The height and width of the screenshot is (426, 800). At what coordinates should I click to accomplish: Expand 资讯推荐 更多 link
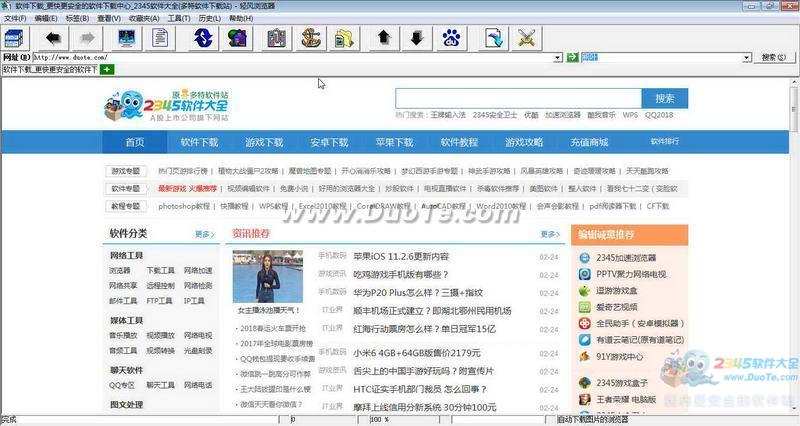(550, 234)
